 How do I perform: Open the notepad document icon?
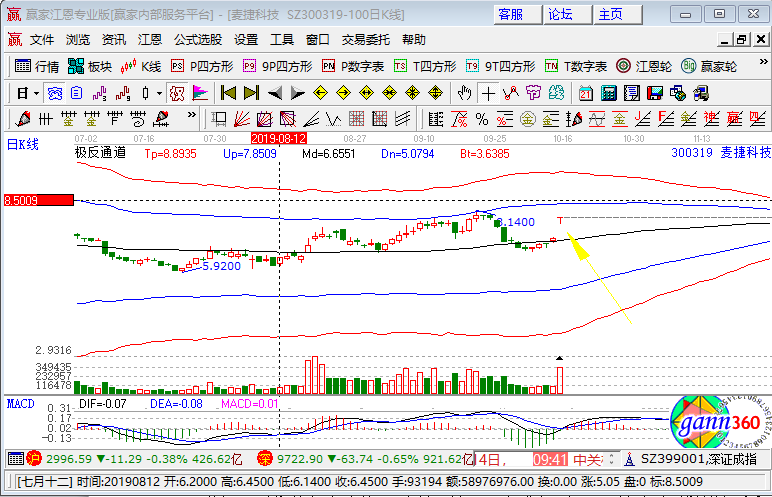(x=632, y=93)
